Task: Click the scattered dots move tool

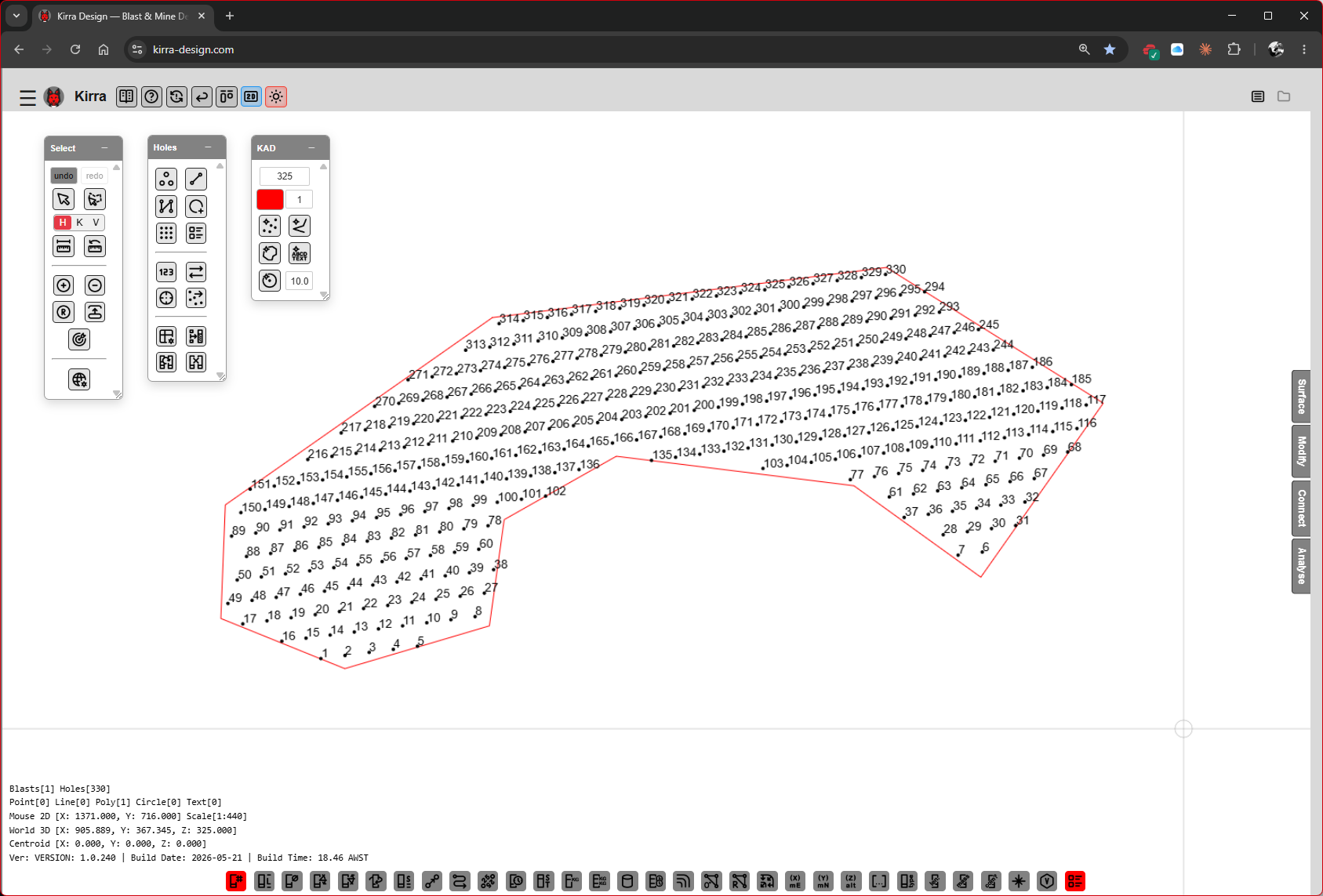Action: pos(196,298)
